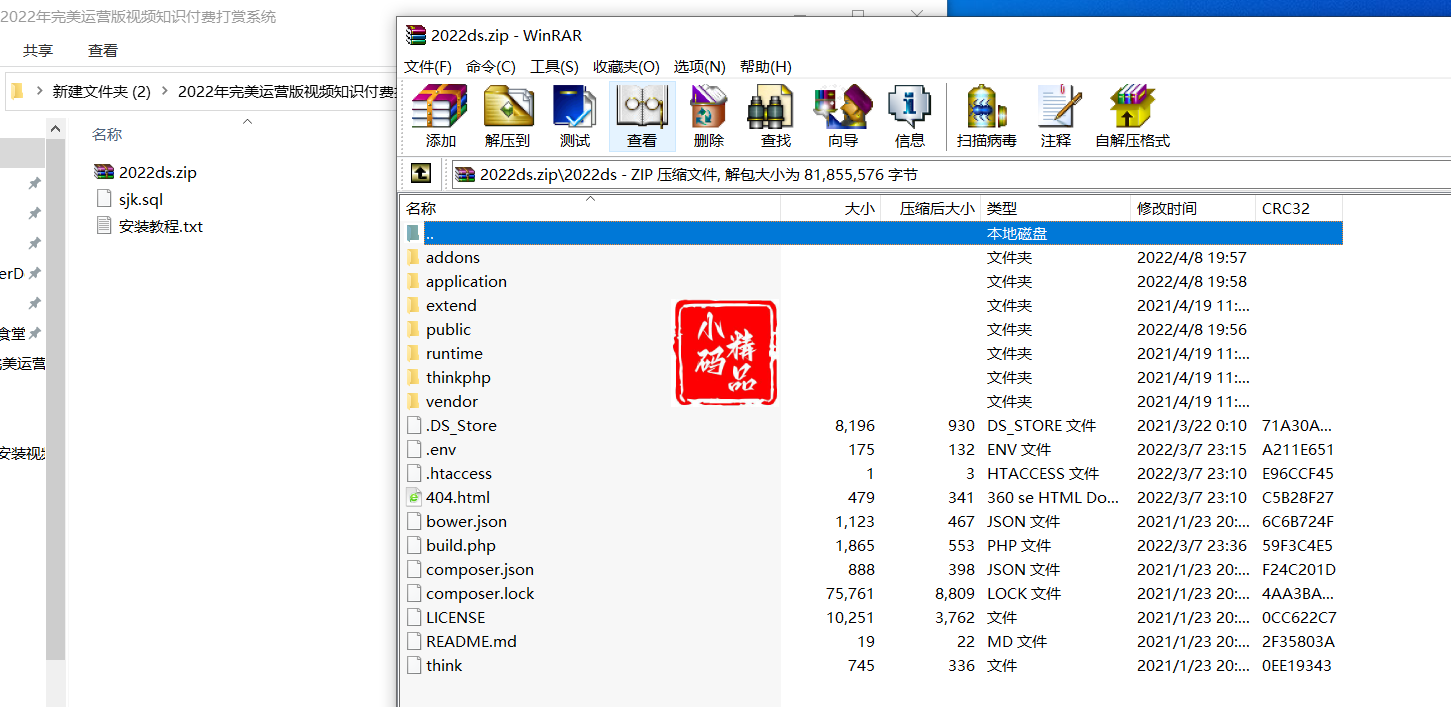This screenshot has height=707, width=1451.
Task: Sort by the 修改时间 column header
Action: tap(1193, 208)
